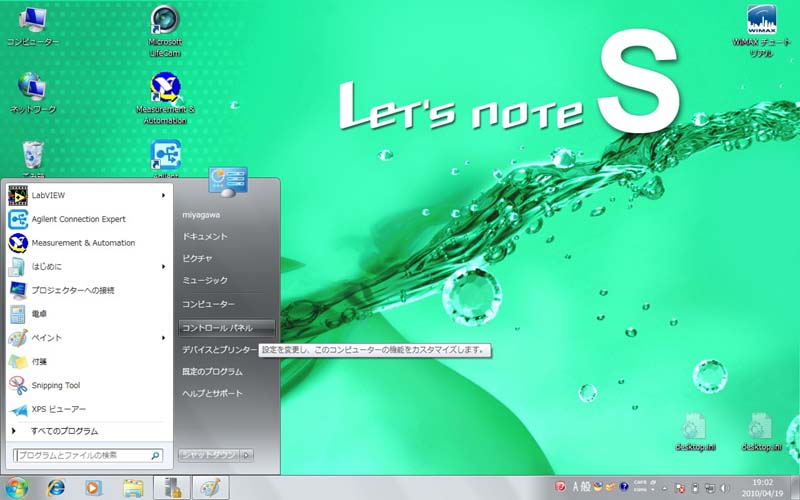
Task: Open the 付箋 sticky notes
Action: click(x=88, y=361)
